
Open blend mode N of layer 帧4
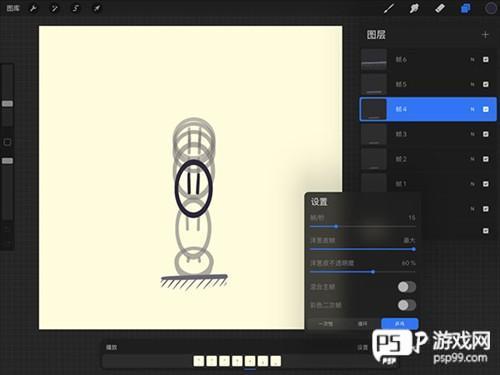click(x=472, y=109)
